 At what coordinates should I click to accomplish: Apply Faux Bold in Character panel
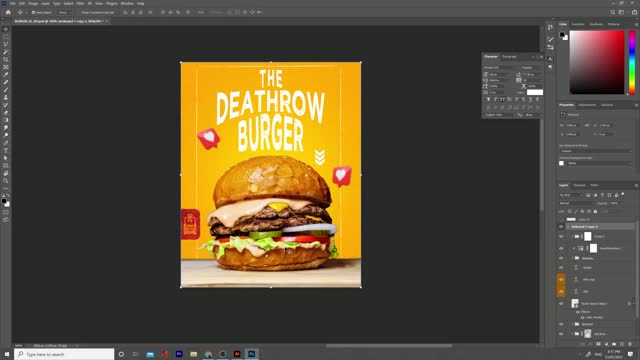tap(488, 99)
